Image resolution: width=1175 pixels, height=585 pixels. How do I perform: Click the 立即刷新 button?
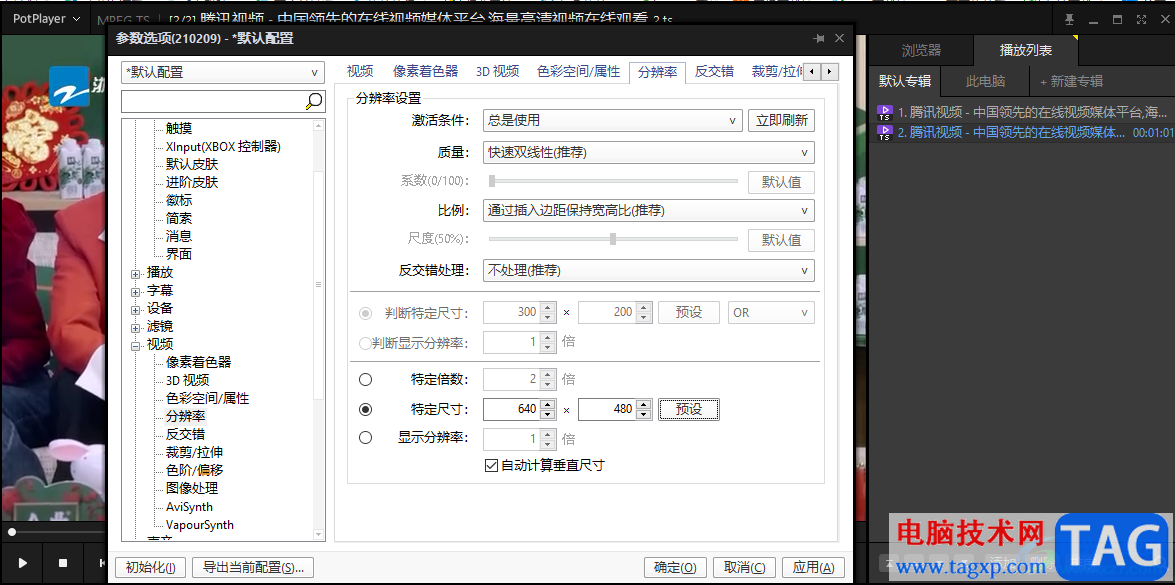tap(781, 120)
